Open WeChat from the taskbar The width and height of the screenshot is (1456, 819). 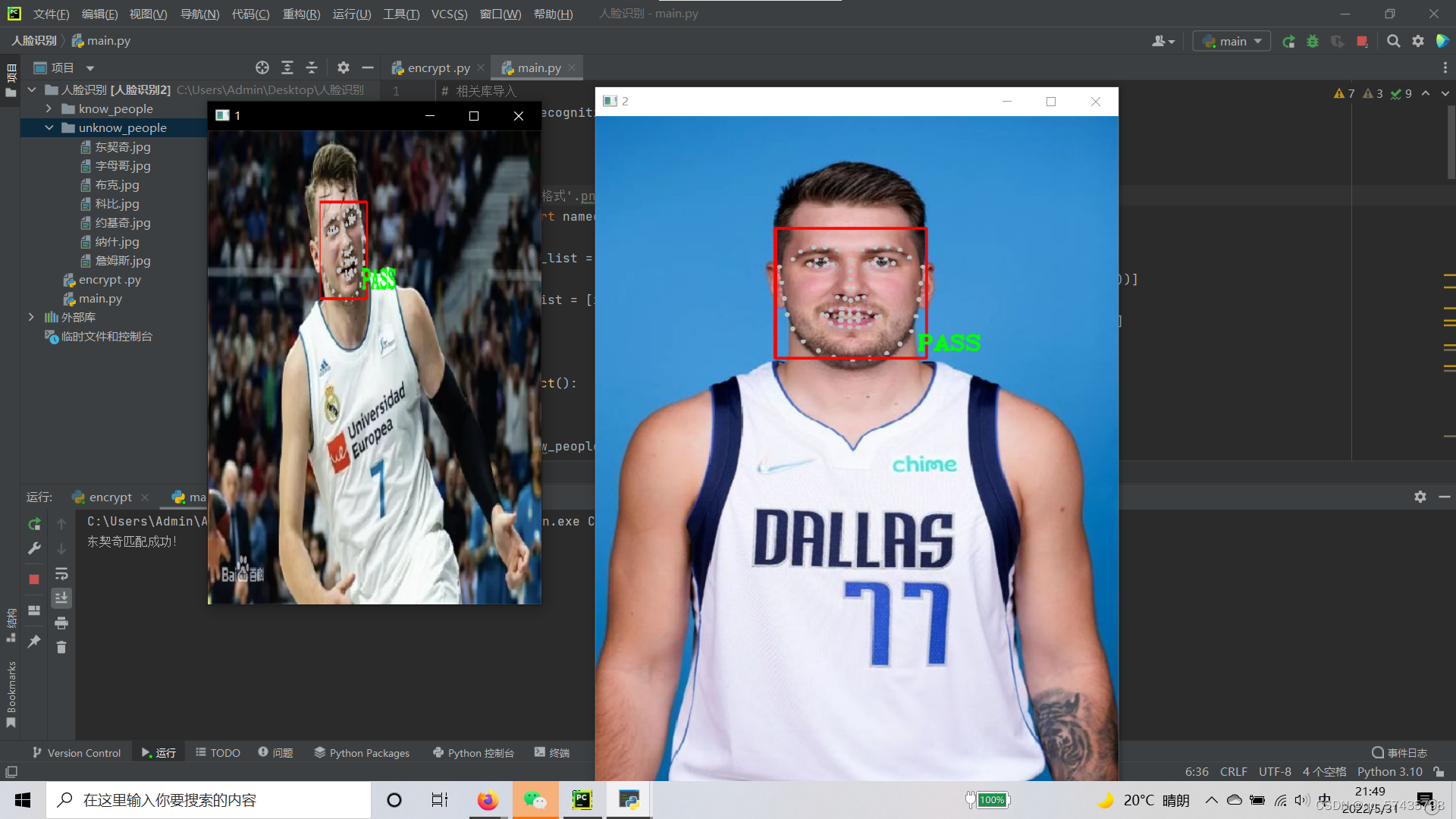coord(535,800)
